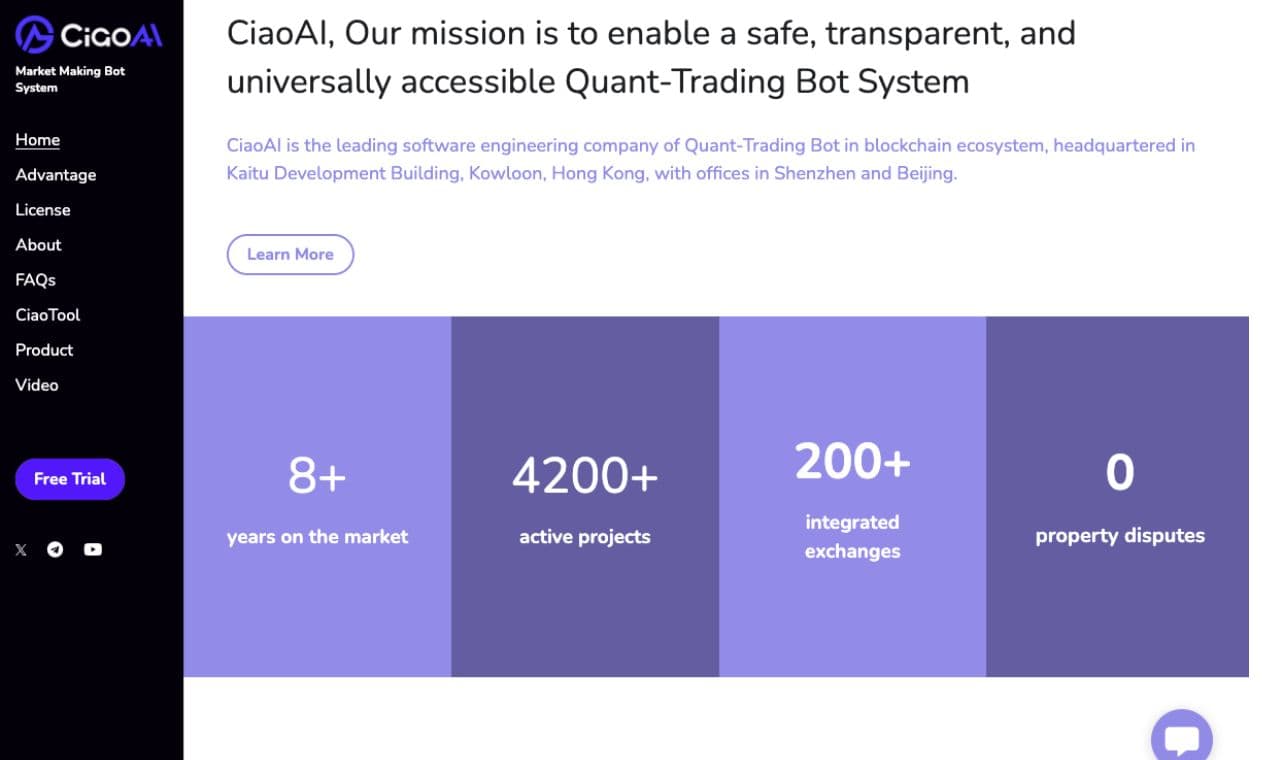Select the 0 property disputes tile

pos(1117,497)
